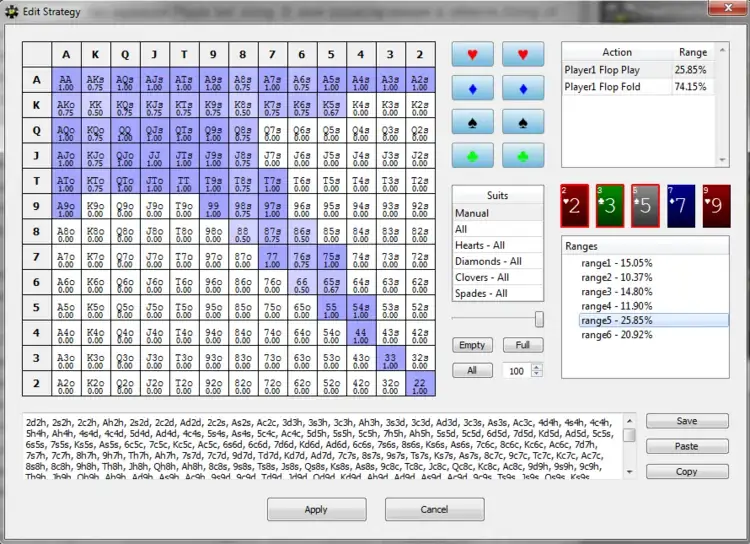Click the Edit Strategy title bar app icon

[11, 11]
